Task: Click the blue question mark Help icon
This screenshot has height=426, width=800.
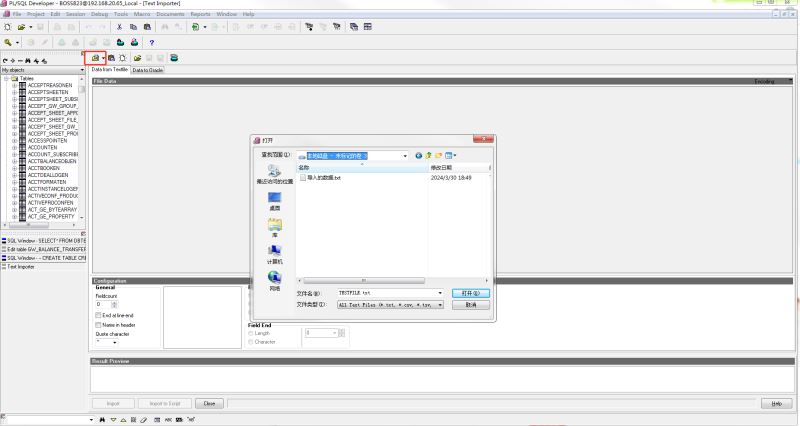Action: pyautogui.click(x=152, y=42)
